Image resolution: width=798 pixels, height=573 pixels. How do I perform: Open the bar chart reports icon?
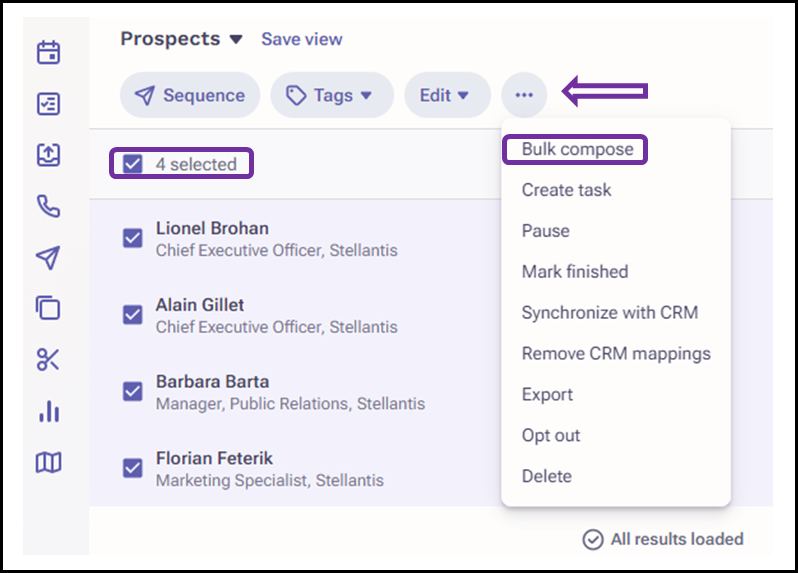point(49,411)
